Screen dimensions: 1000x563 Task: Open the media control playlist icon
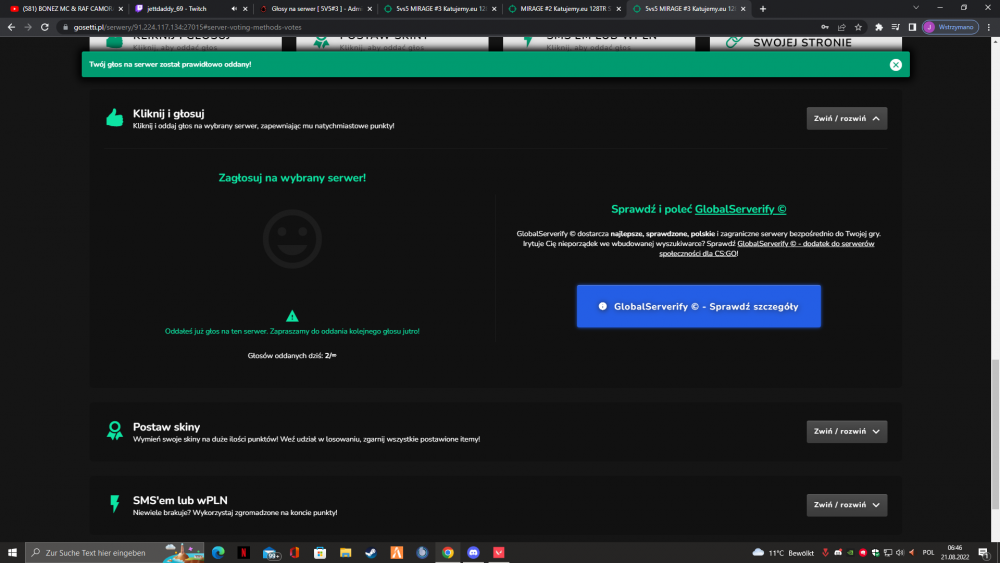click(895, 27)
